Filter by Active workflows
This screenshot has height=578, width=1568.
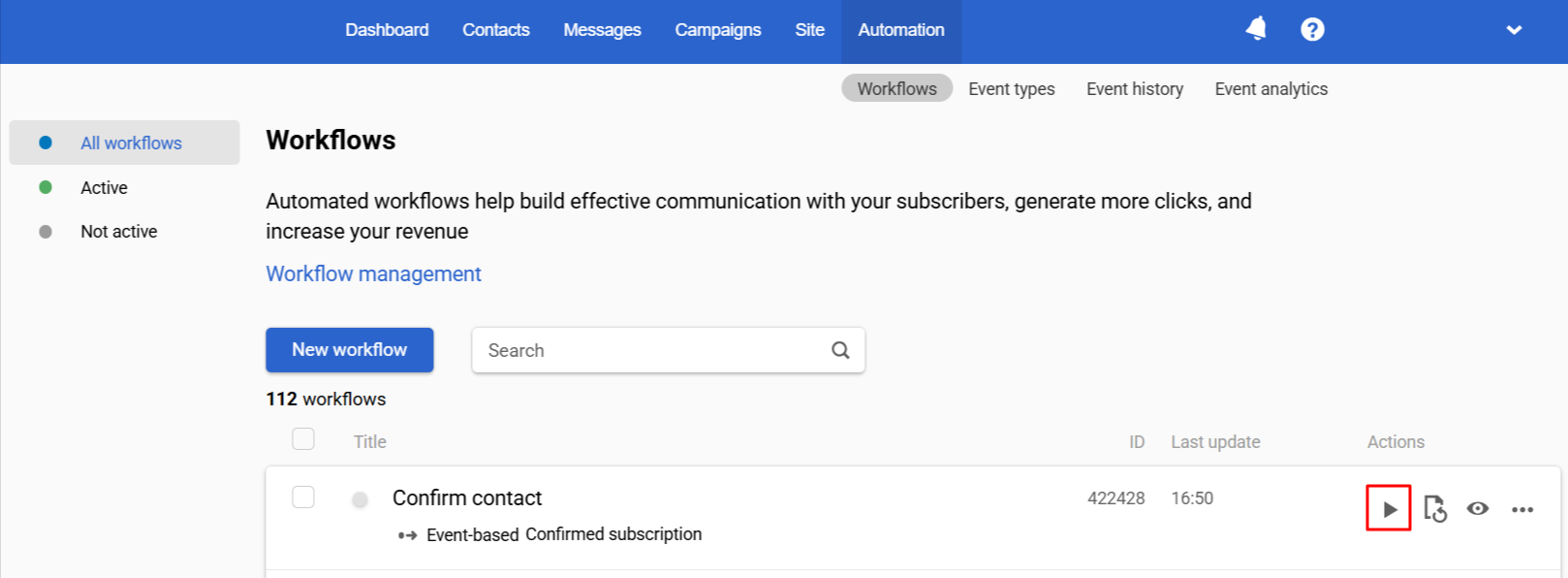coord(104,187)
